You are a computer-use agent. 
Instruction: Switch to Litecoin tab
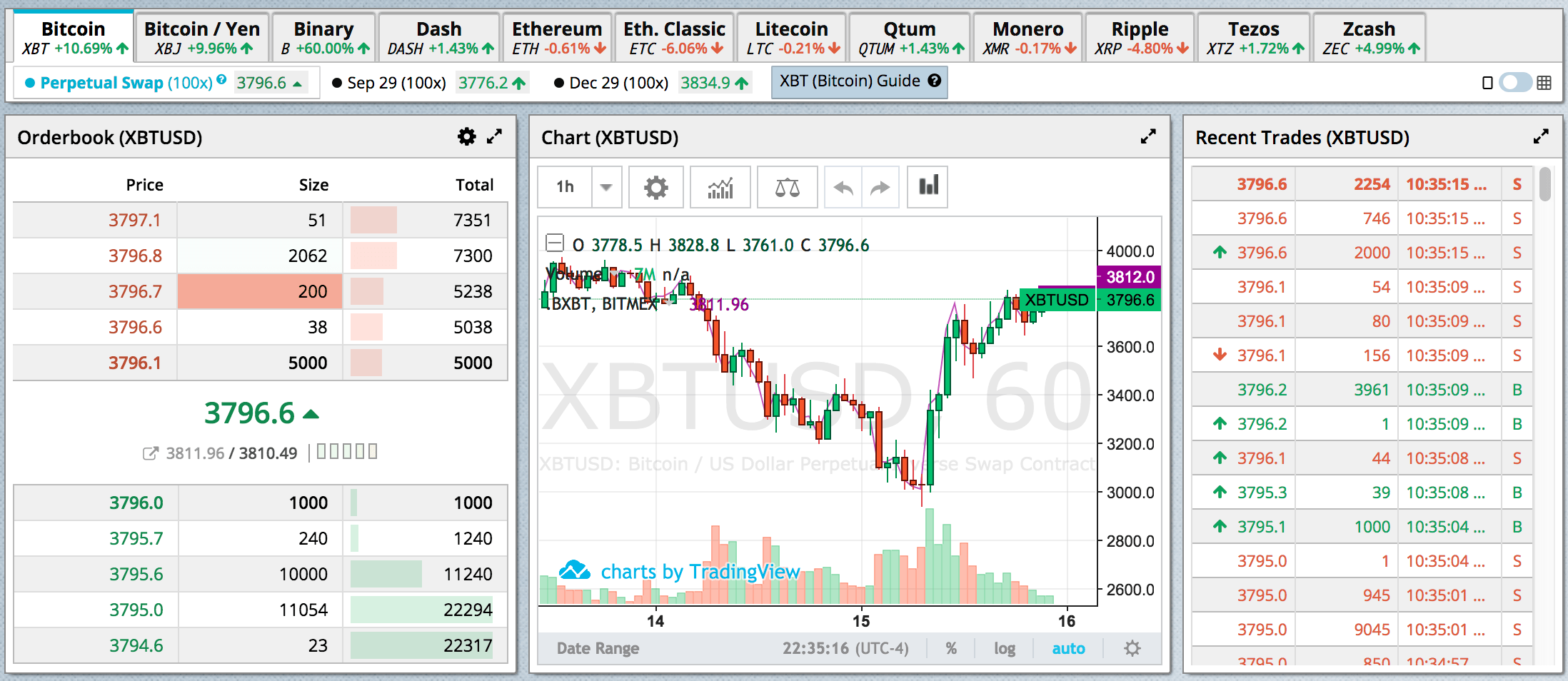(792, 36)
